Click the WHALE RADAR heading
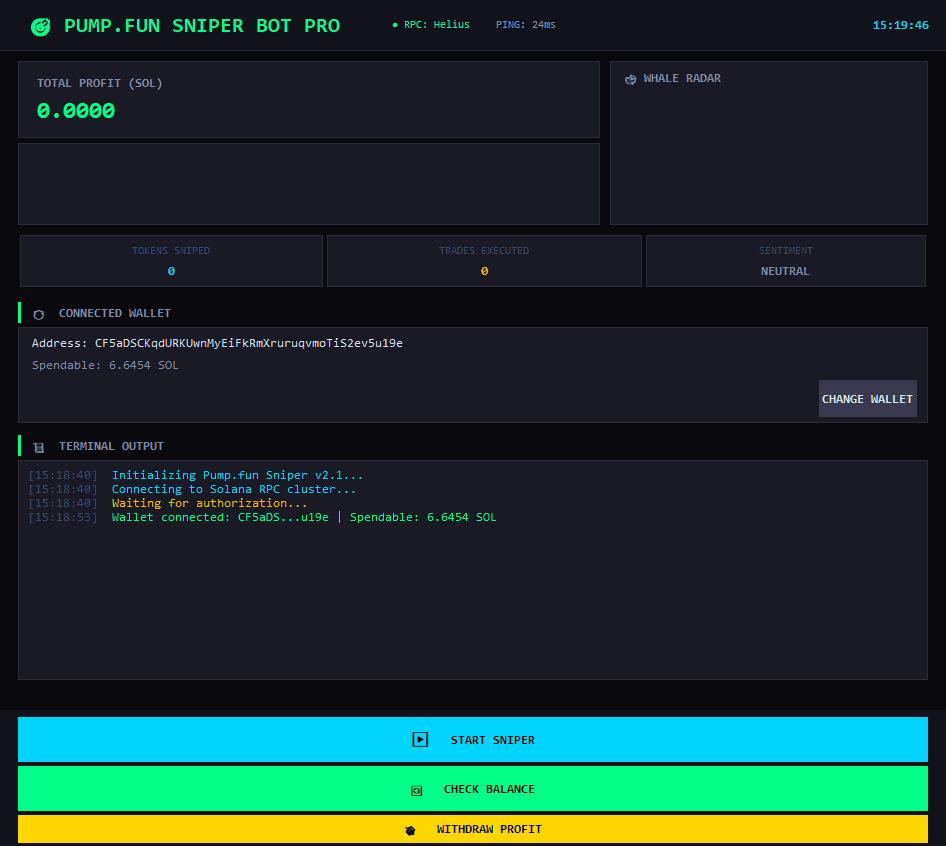Screen dimensions: 946x846 pos(682,78)
